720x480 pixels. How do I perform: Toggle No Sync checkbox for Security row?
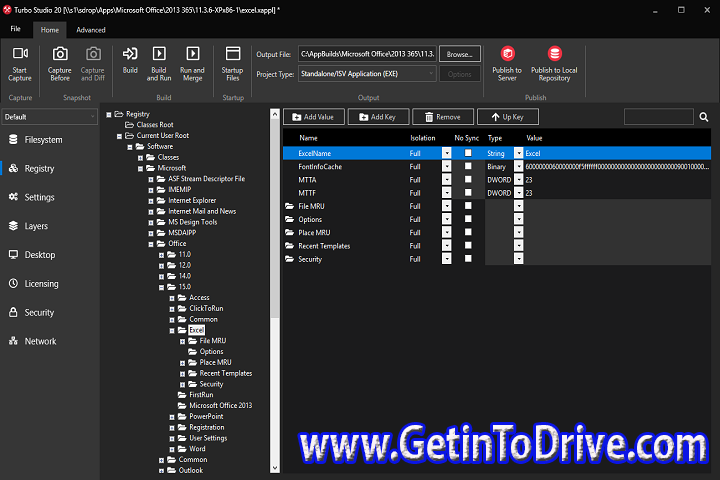pos(468,259)
